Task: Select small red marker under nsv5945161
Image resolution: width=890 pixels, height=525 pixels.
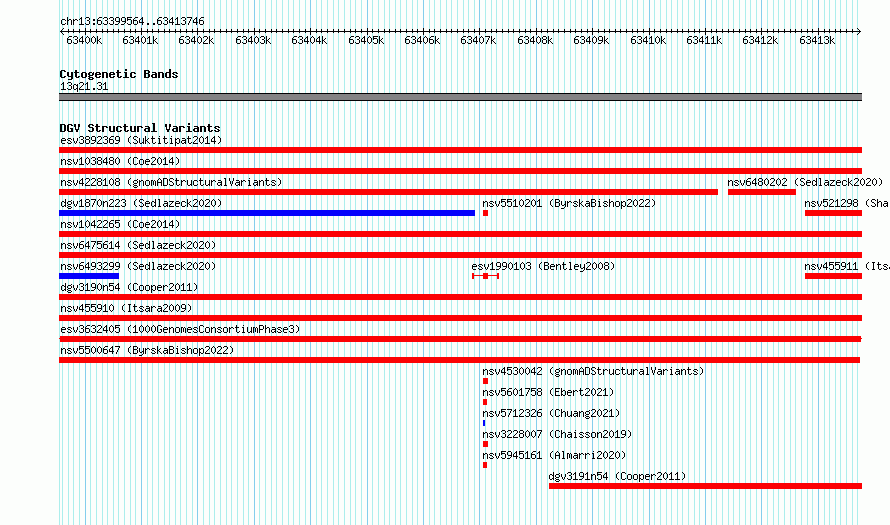Action: pos(485,465)
